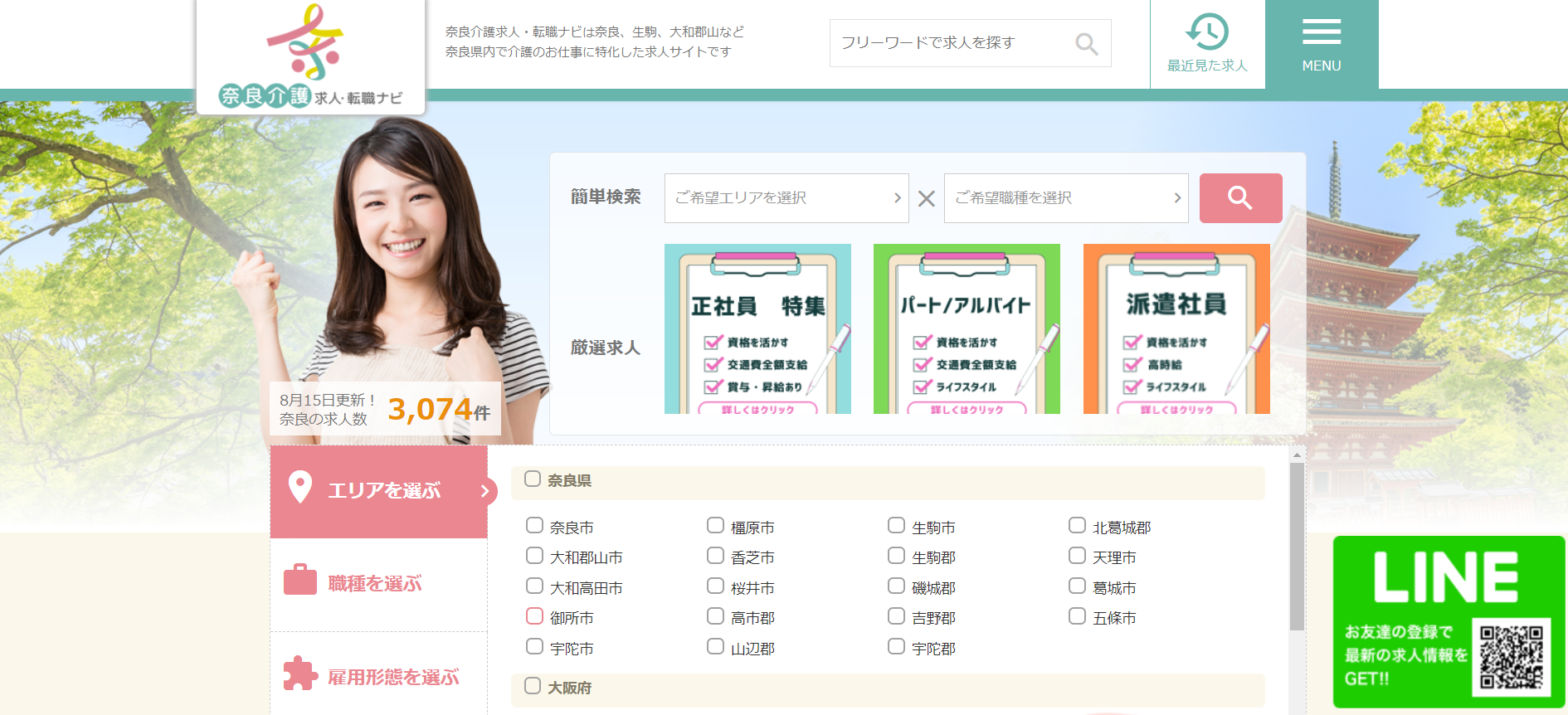The height and width of the screenshot is (715, 1568).
Task: Open the MENU hamburger icon
Action: pyautogui.click(x=1321, y=33)
